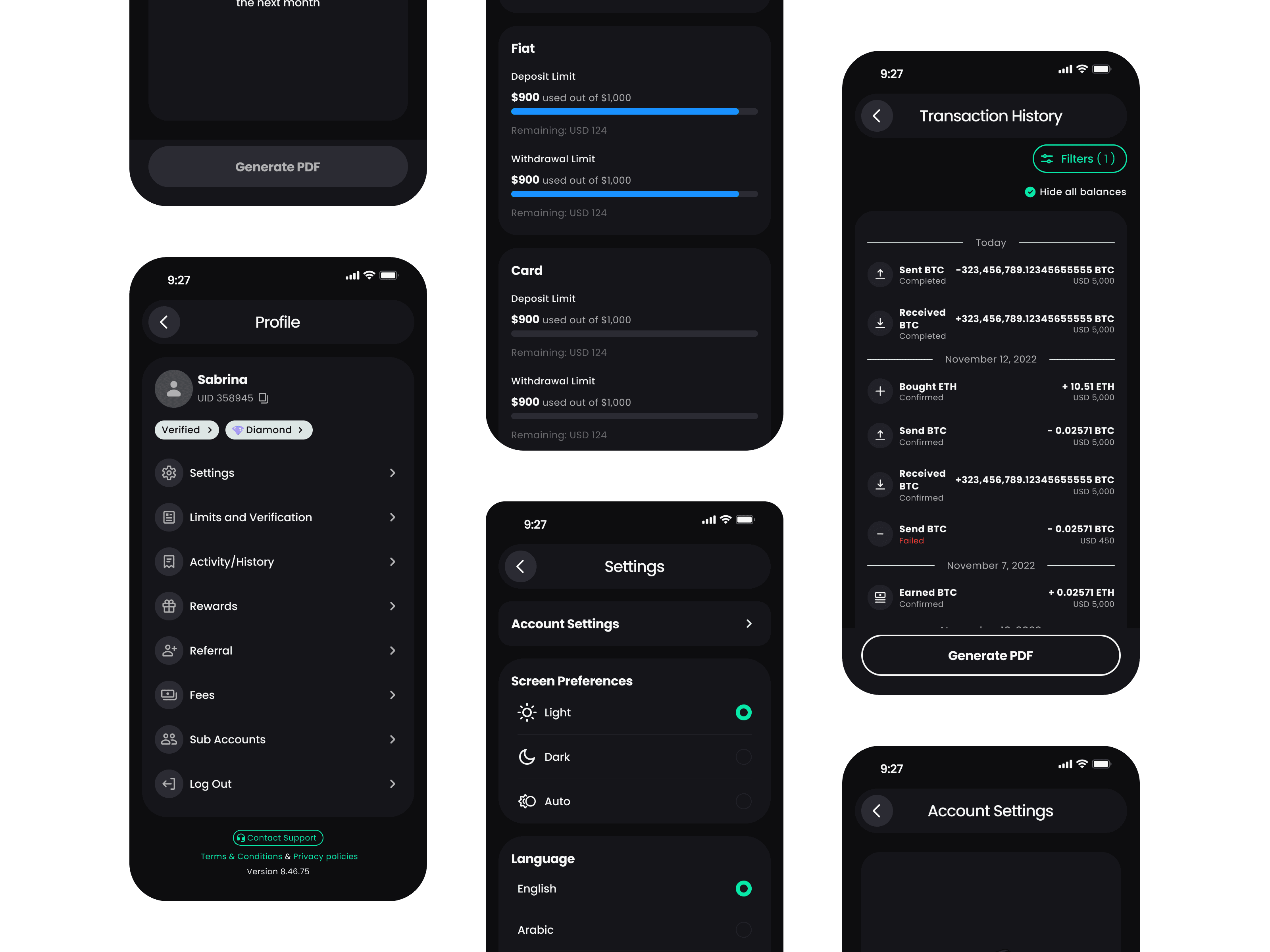This screenshot has width=1270, height=952.
Task: Copy UID using the copy icon
Action: (264, 398)
